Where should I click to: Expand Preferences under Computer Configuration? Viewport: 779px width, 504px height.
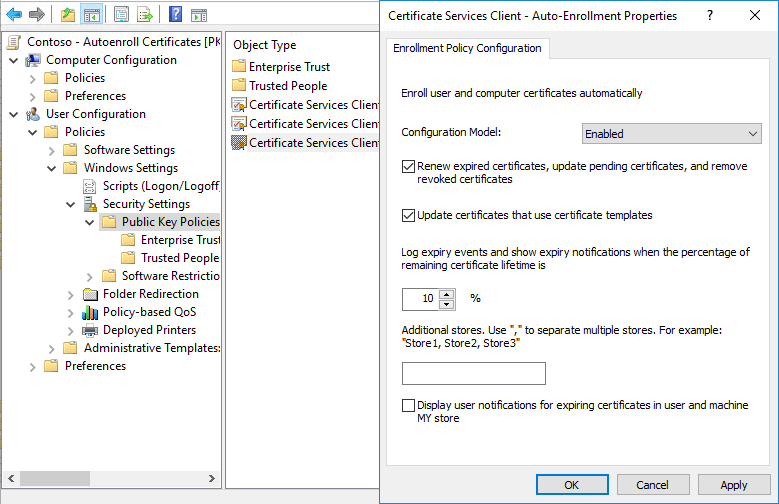(33, 96)
